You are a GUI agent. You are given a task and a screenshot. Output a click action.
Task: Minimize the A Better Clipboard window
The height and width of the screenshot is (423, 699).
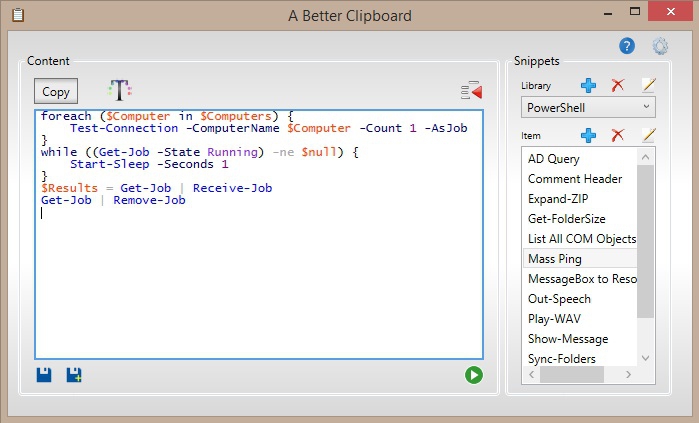coord(608,12)
